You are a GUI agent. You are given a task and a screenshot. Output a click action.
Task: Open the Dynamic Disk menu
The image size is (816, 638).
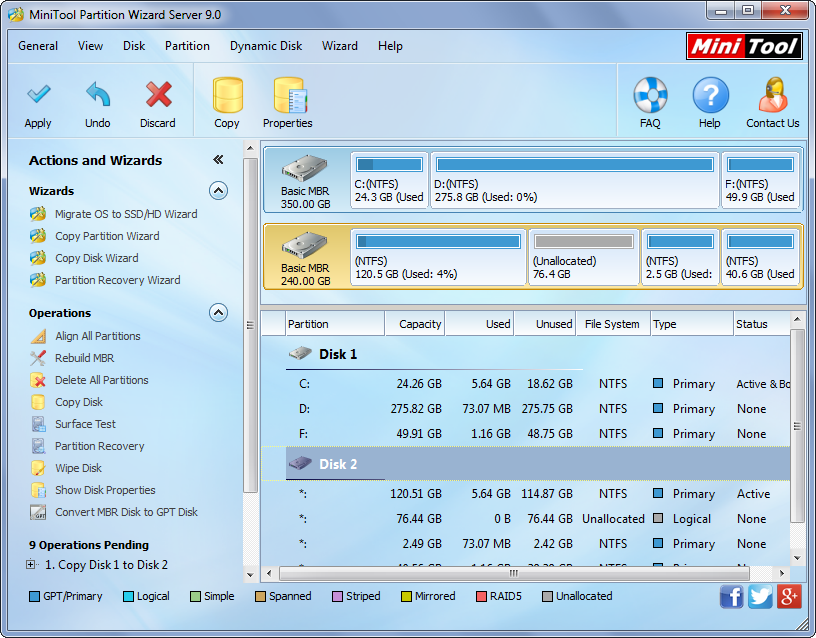coord(266,46)
